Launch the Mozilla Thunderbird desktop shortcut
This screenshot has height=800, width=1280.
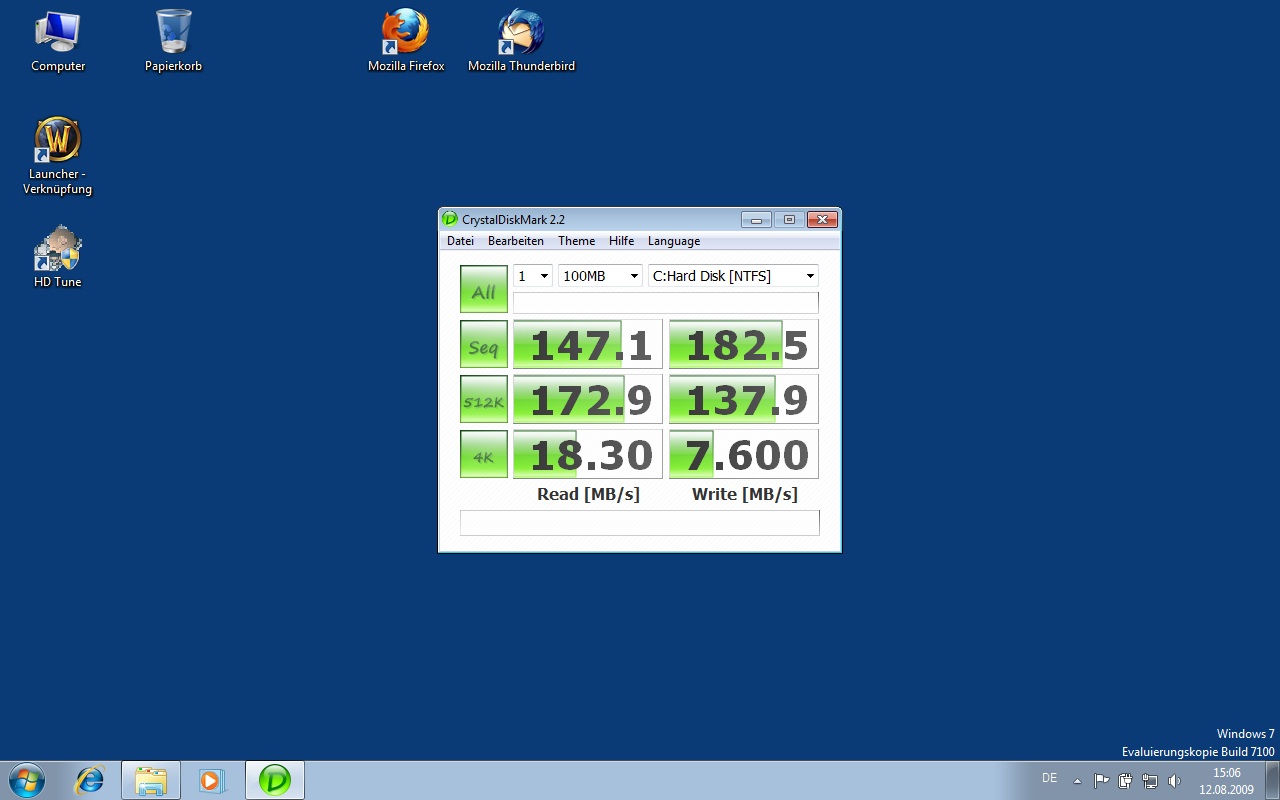pos(521,42)
